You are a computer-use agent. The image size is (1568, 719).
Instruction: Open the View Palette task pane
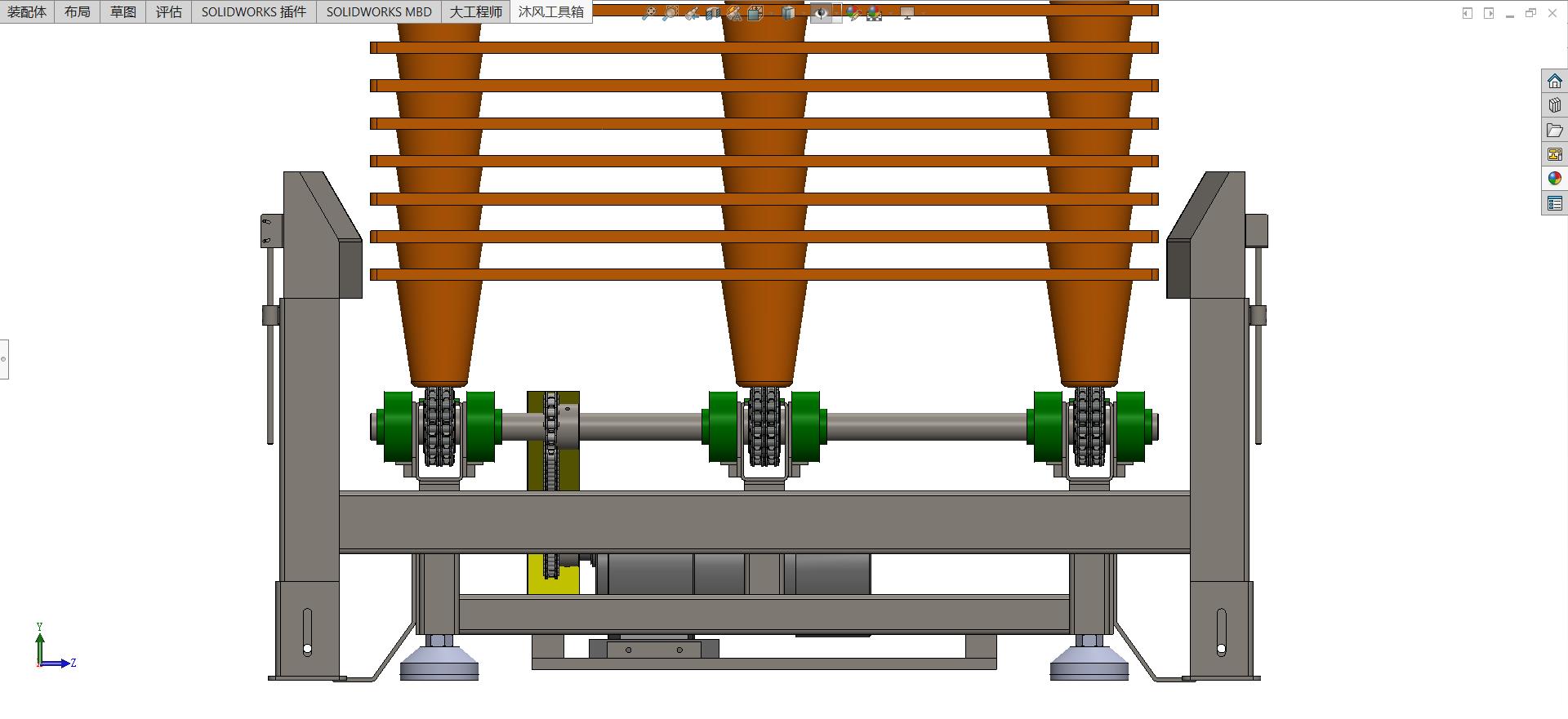point(1555,154)
